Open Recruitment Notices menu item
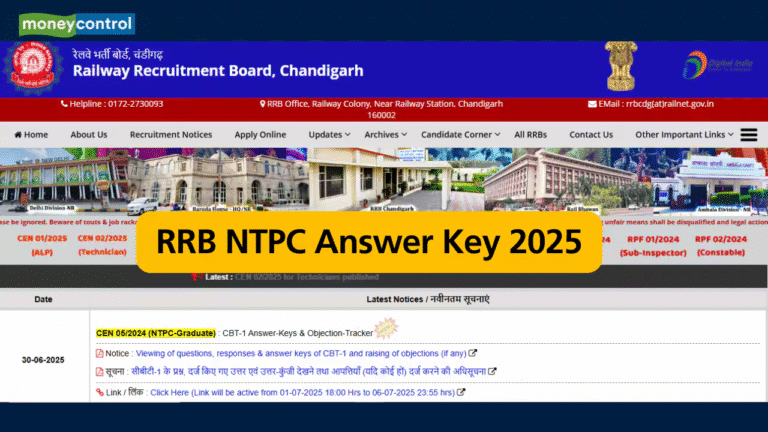The width and height of the screenshot is (768, 432). tap(171, 134)
